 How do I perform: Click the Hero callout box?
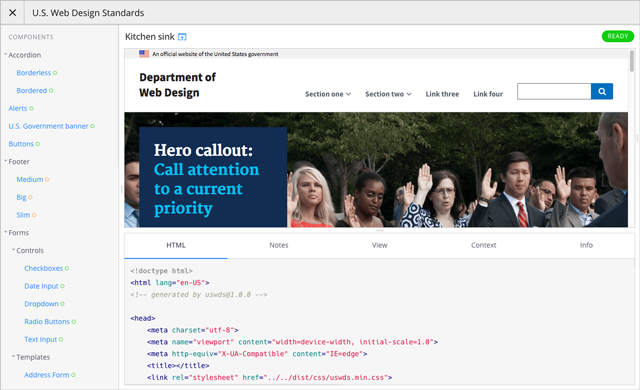point(213,177)
